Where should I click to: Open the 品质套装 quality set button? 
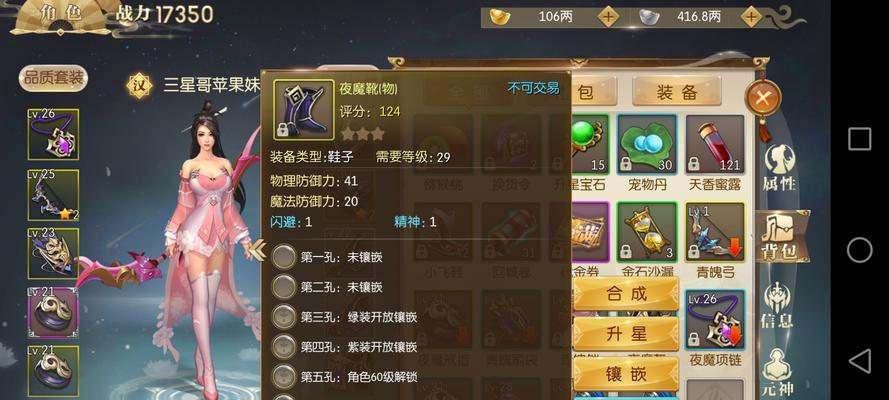(54, 78)
